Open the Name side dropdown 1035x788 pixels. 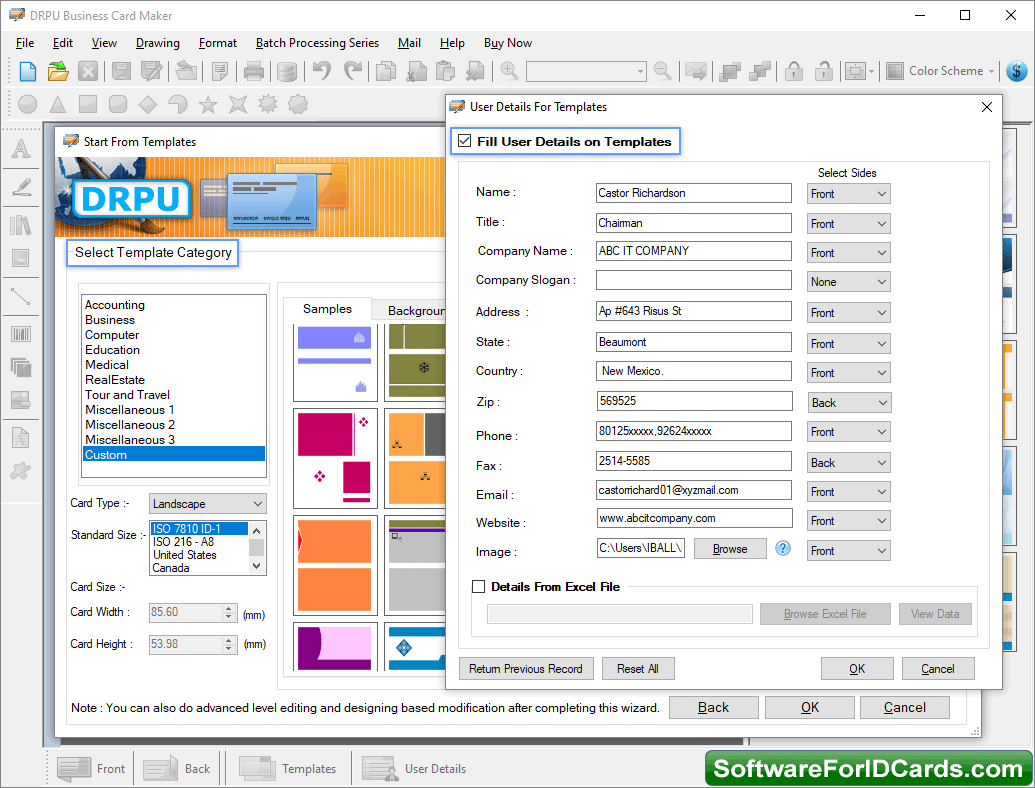click(848, 193)
